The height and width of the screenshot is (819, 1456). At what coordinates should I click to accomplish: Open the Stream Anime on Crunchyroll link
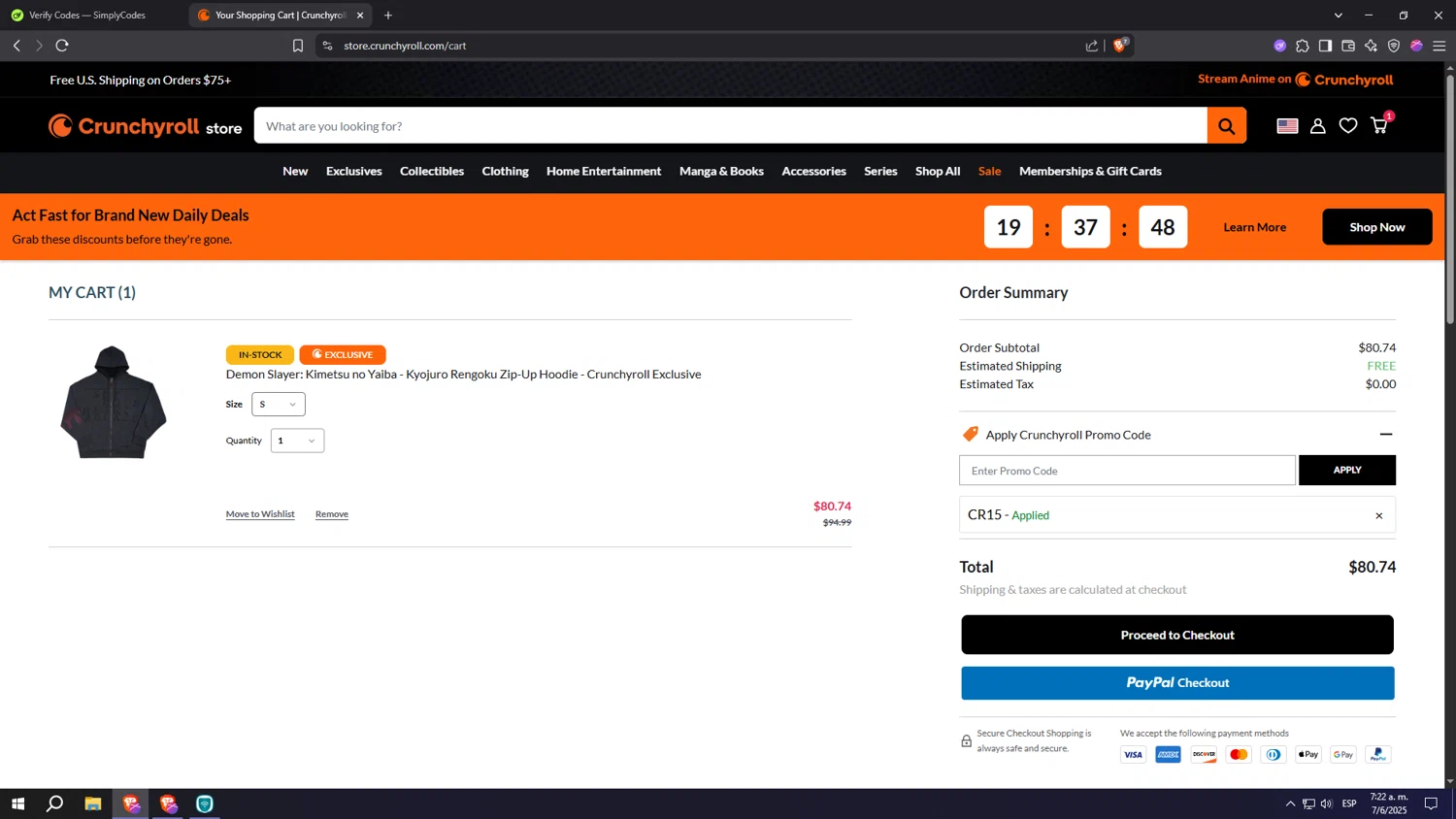[1295, 80]
